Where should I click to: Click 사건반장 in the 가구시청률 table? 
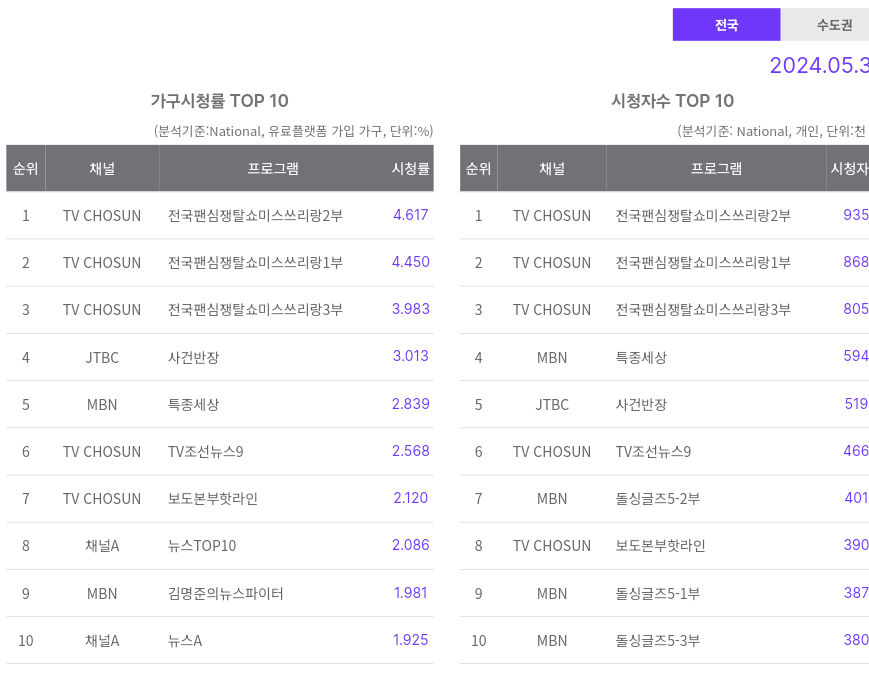click(193, 357)
